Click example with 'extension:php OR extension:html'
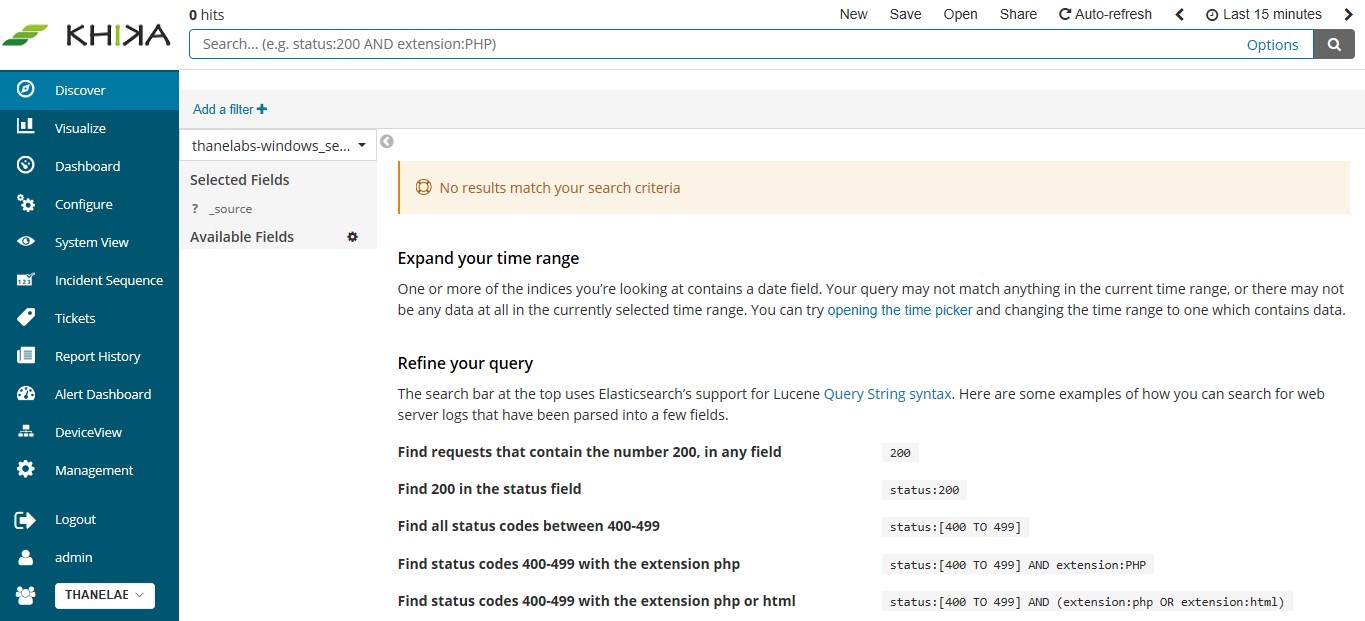Viewport: 1365px width, 621px height. 1088,602
